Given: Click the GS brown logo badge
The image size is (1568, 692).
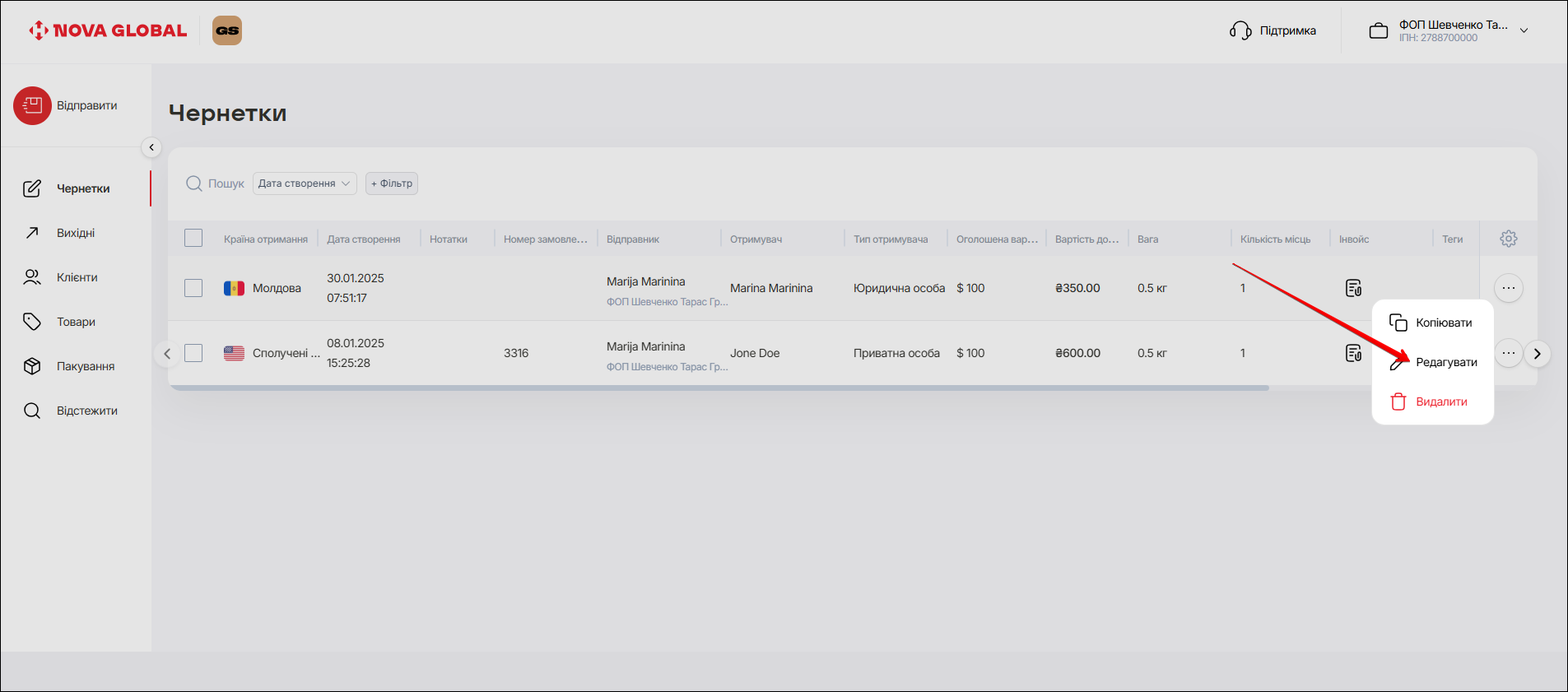Looking at the screenshot, I should pyautogui.click(x=227, y=30).
